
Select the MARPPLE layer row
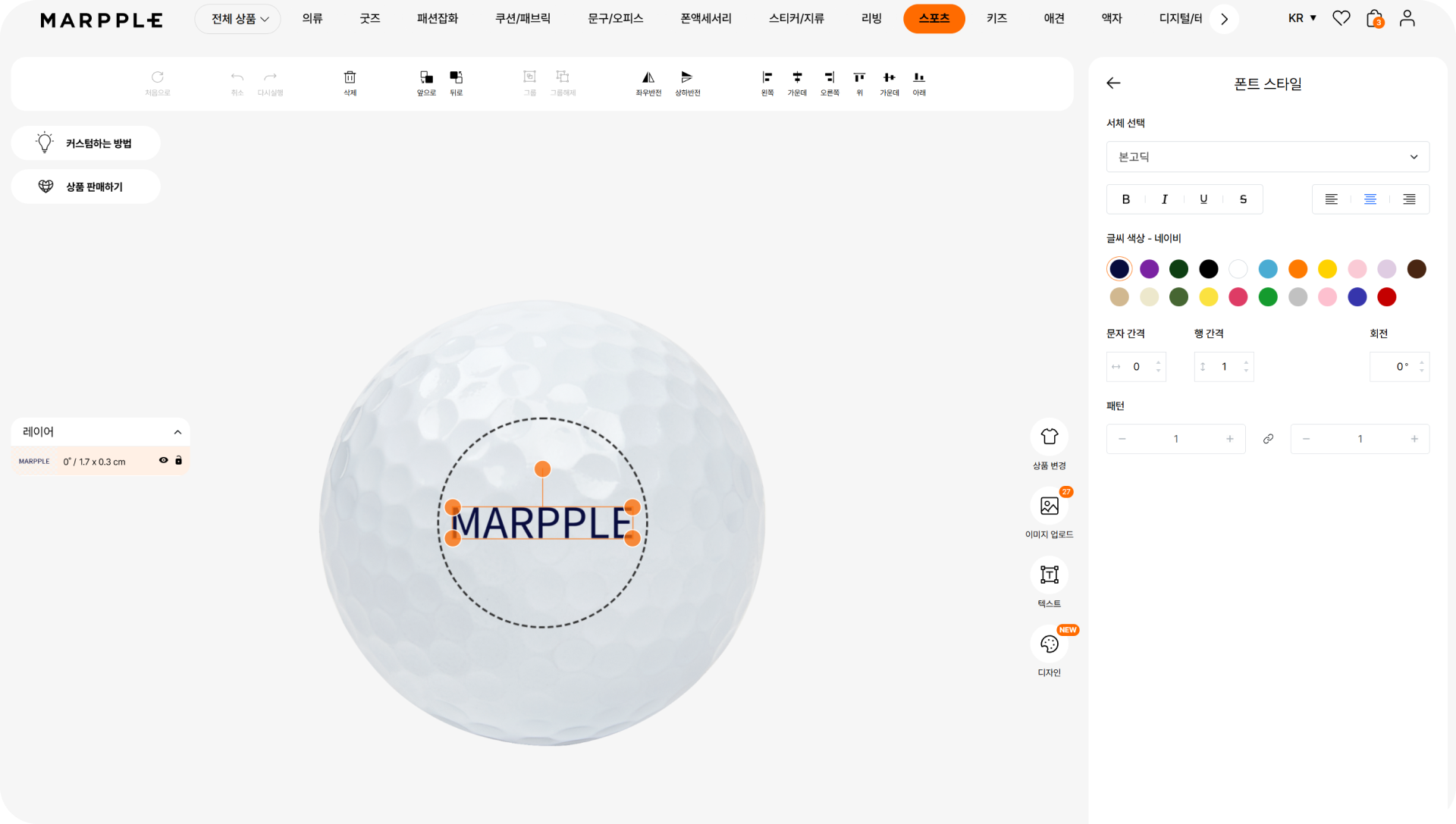[x=101, y=461]
